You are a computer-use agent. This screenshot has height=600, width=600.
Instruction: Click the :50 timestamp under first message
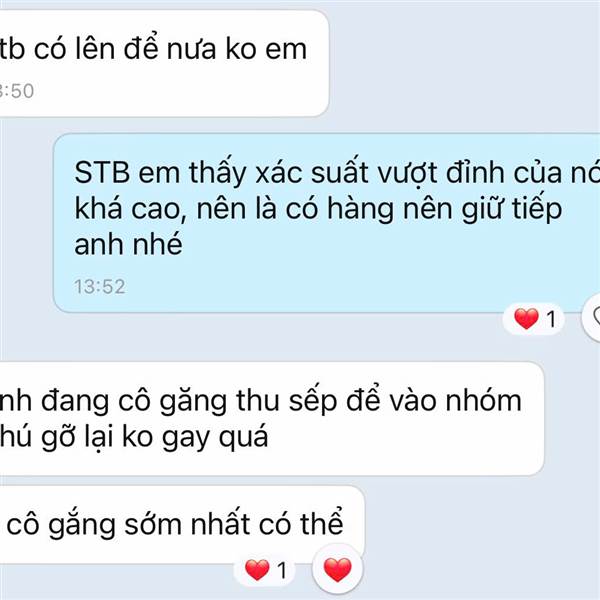coord(17,91)
